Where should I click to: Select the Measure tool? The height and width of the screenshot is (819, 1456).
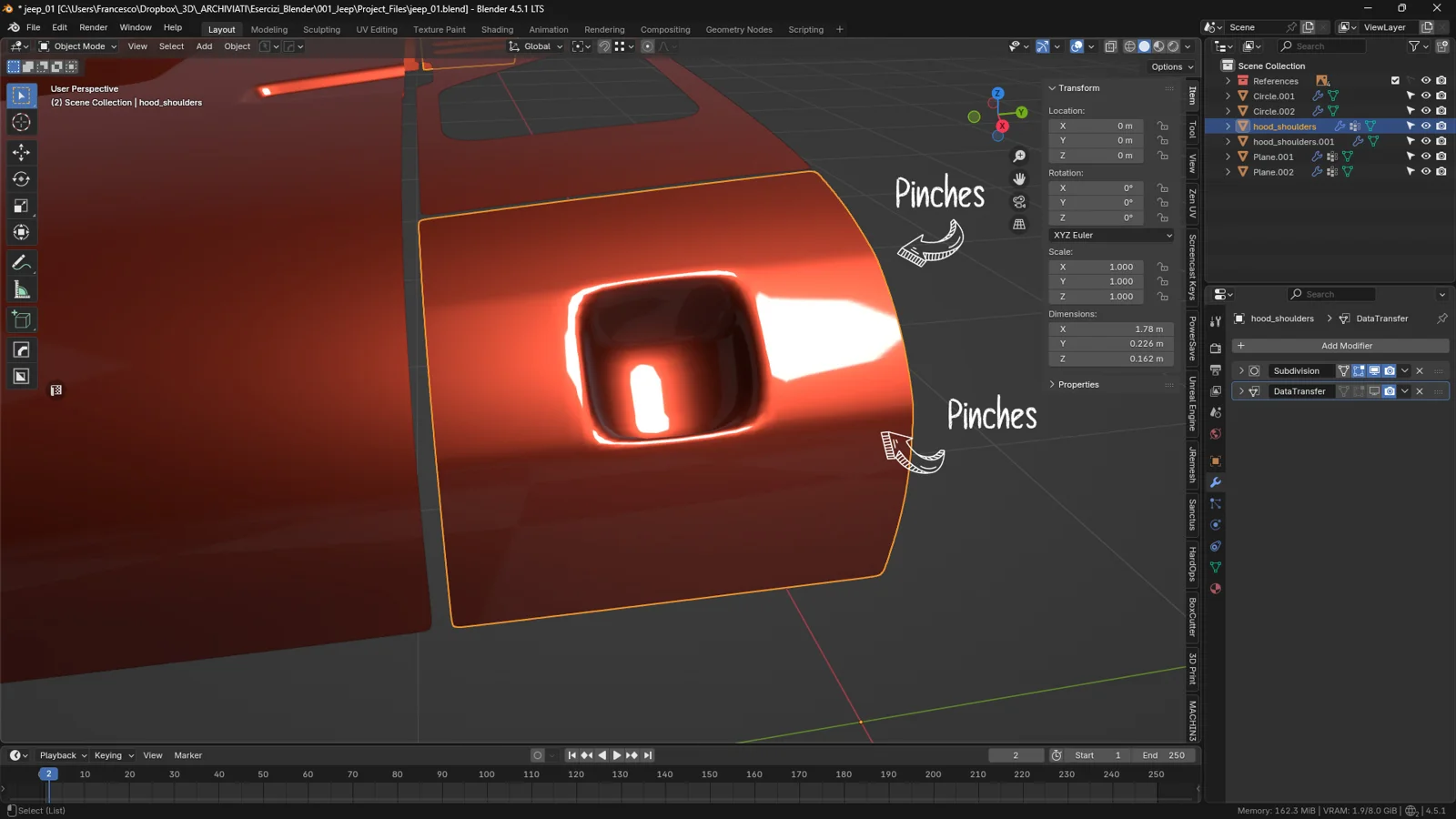pyautogui.click(x=21, y=290)
